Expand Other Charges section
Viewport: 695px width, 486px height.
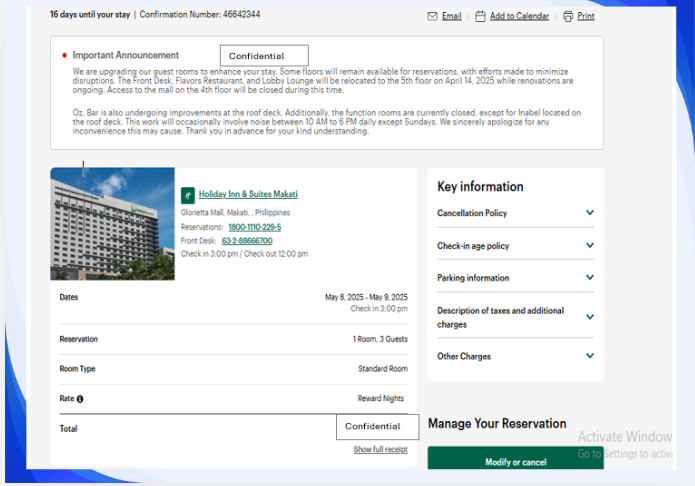(x=515, y=357)
